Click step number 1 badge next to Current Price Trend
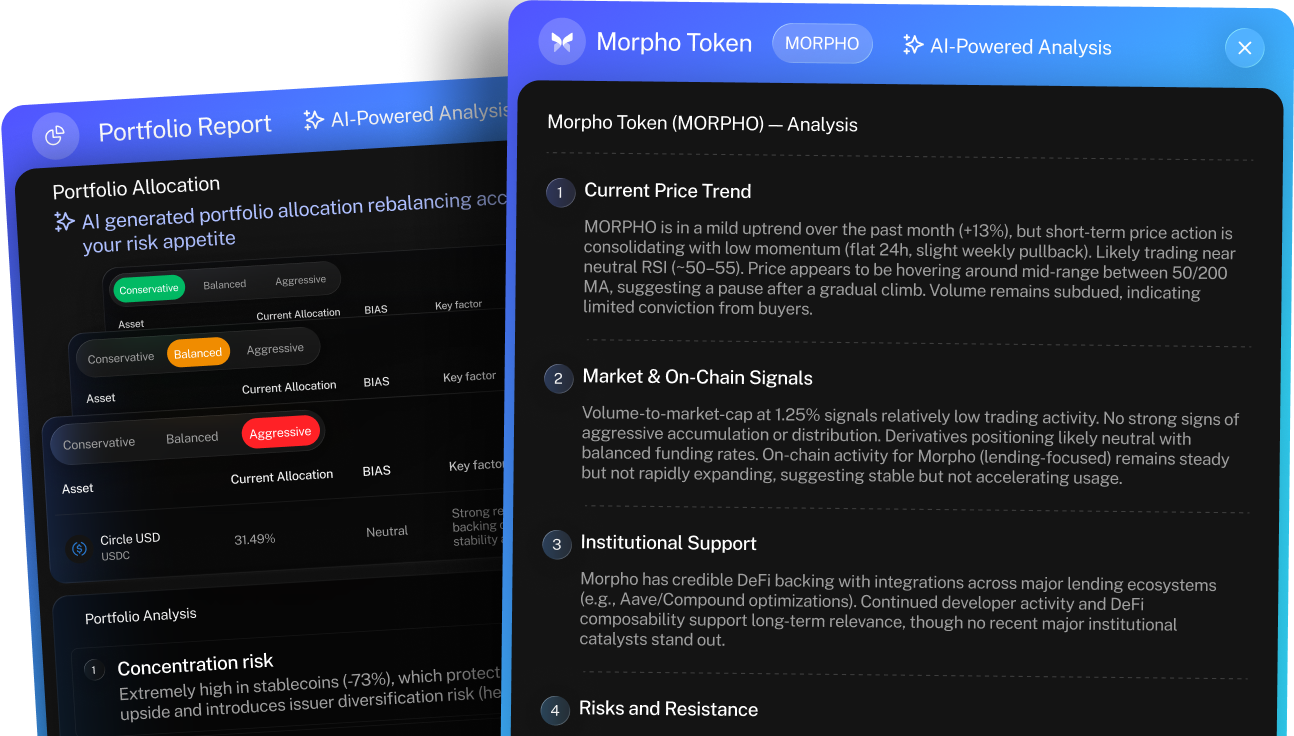The width and height of the screenshot is (1294, 736). 560,192
